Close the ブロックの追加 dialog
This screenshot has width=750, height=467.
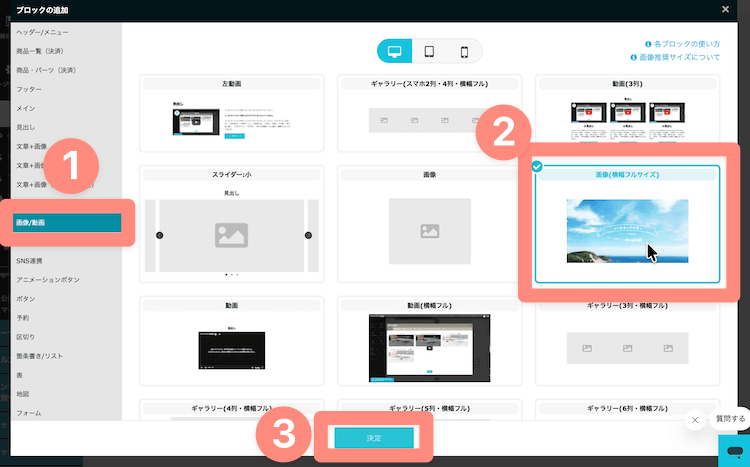[x=725, y=9]
